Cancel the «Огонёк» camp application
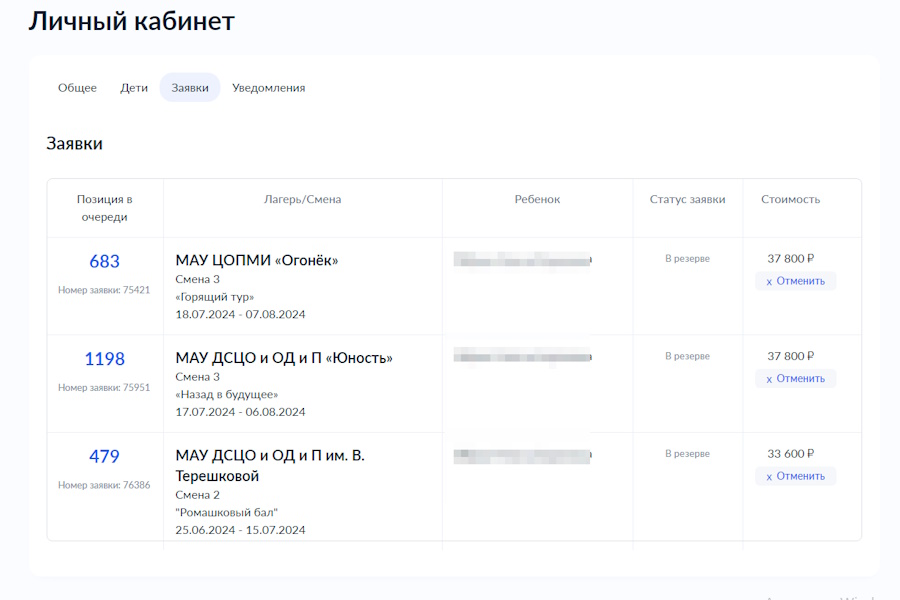The height and width of the screenshot is (600, 900). point(795,281)
